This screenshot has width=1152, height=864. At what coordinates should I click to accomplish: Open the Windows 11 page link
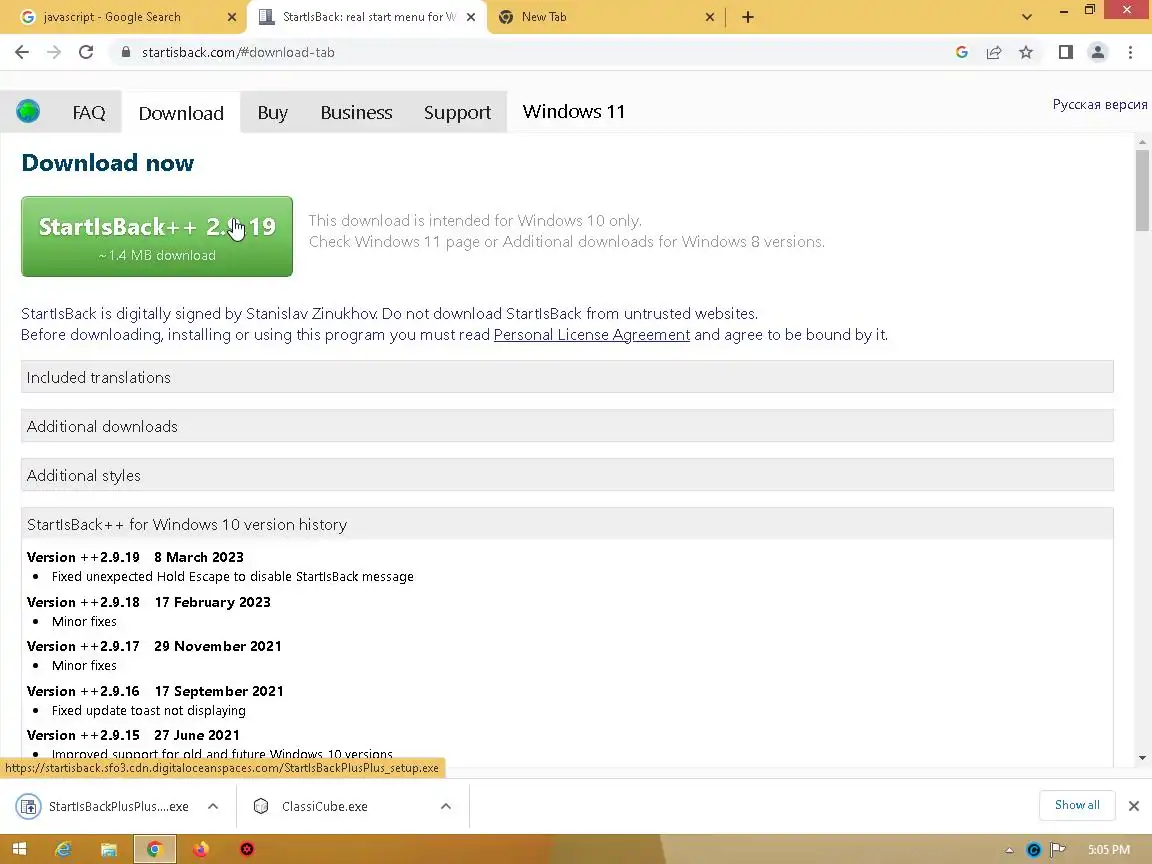[574, 112]
